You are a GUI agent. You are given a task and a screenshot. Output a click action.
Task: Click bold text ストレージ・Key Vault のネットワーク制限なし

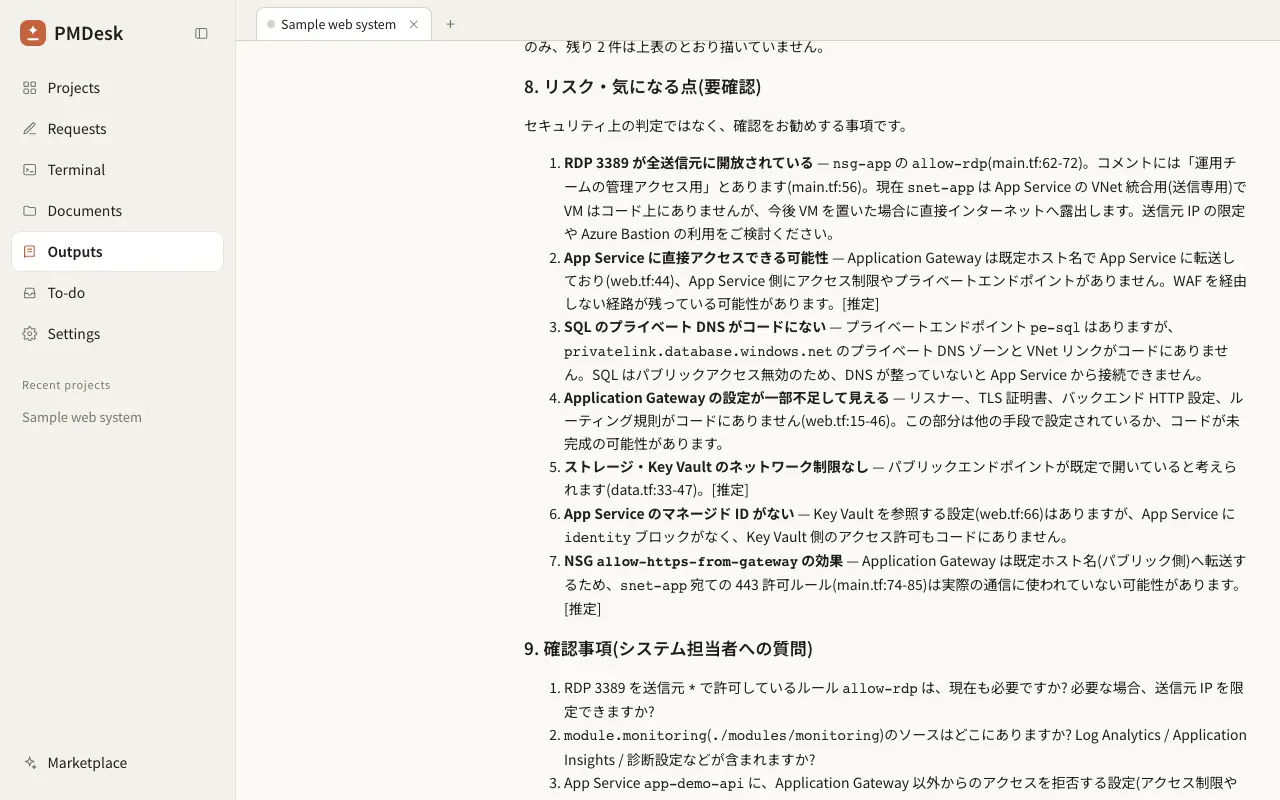(x=716, y=467)
